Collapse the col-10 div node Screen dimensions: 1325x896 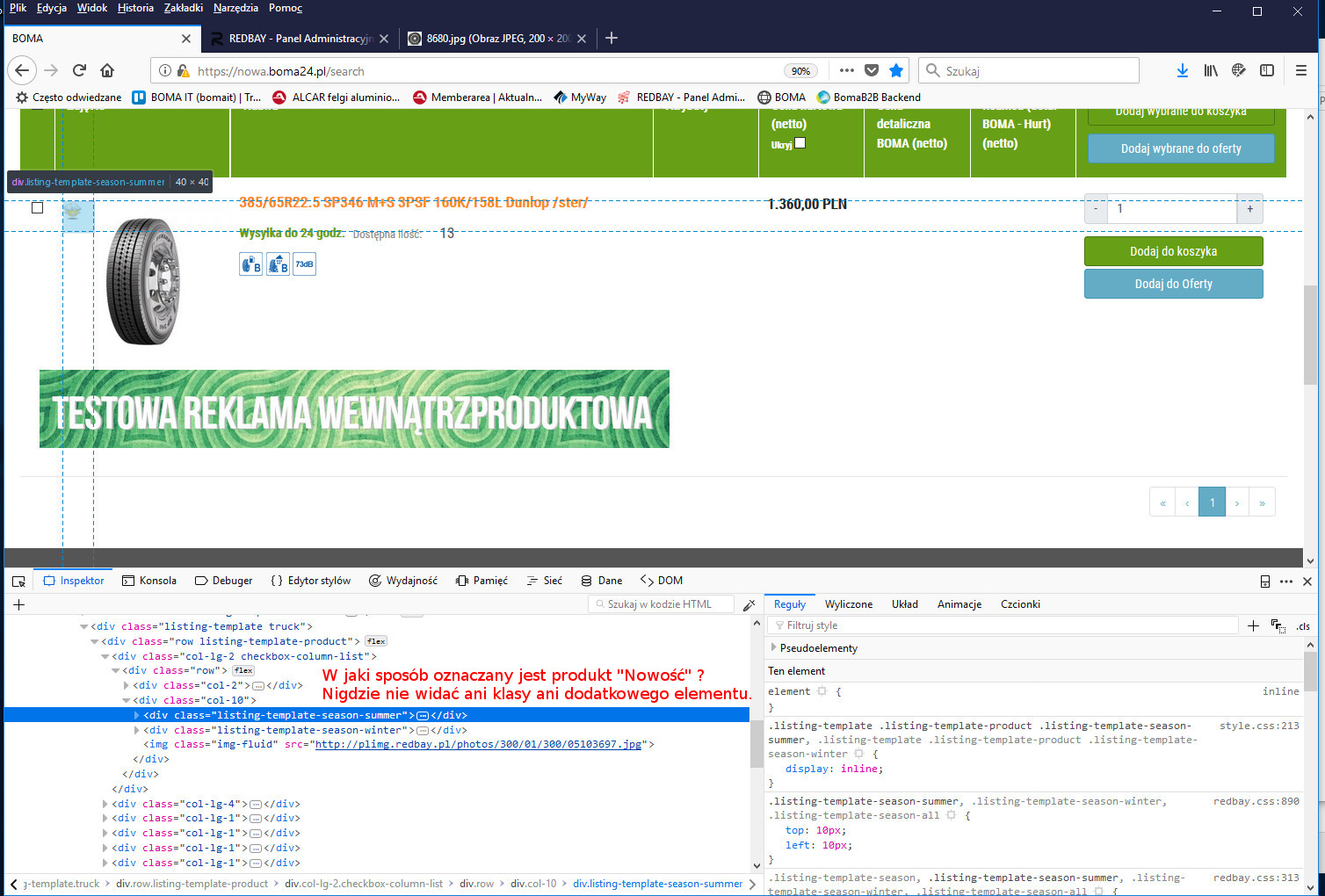pyautogui.click(x=126, y=700)
